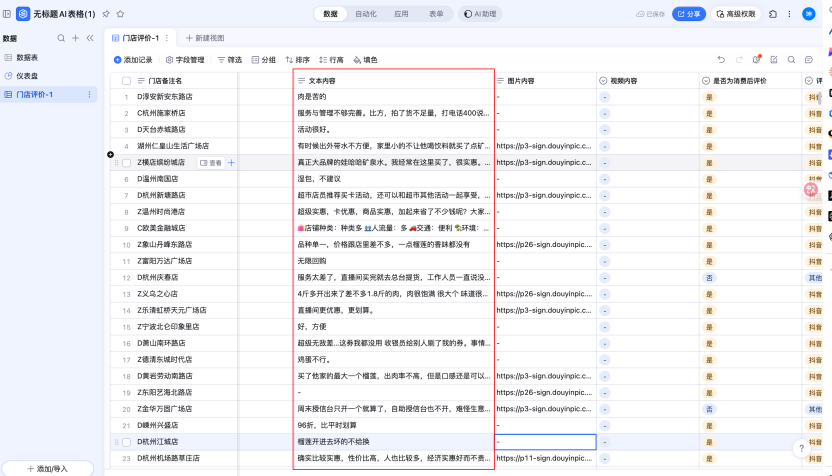This screenshot has width=832, height=476.
Task: Open the 排序 sort dropdown
Action: point(297,60)
